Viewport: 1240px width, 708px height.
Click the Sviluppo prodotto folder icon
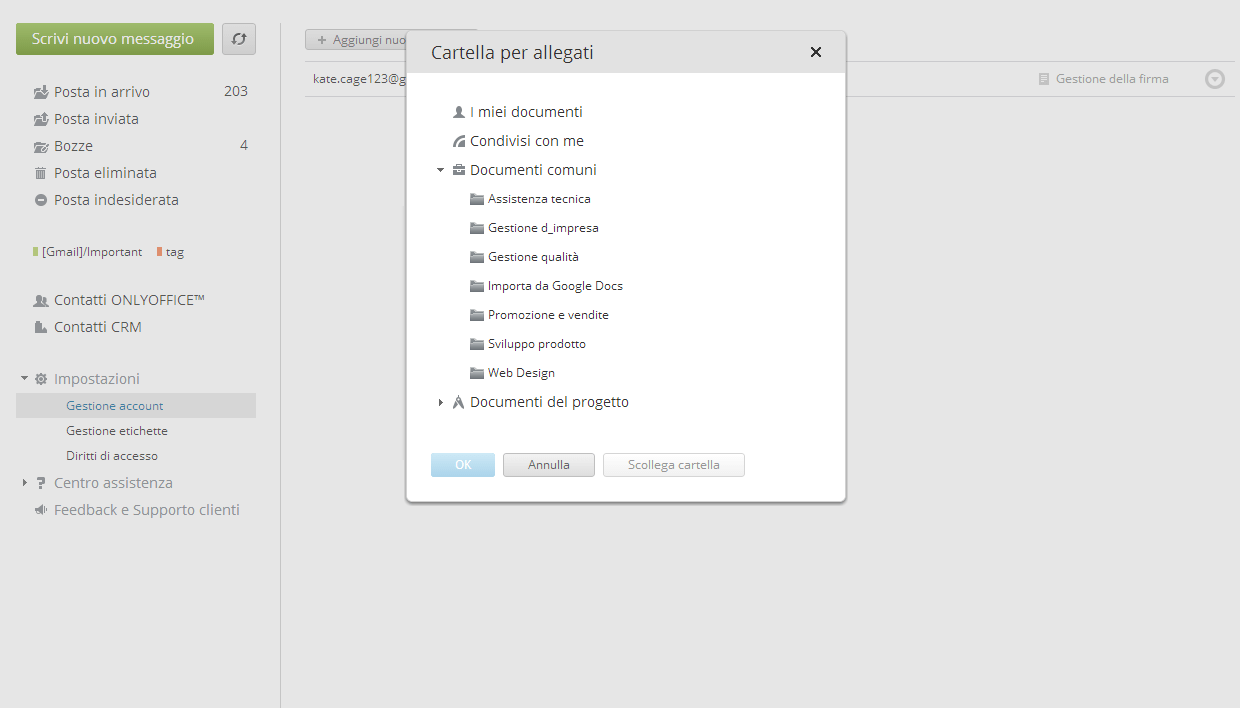pos(477,344)
